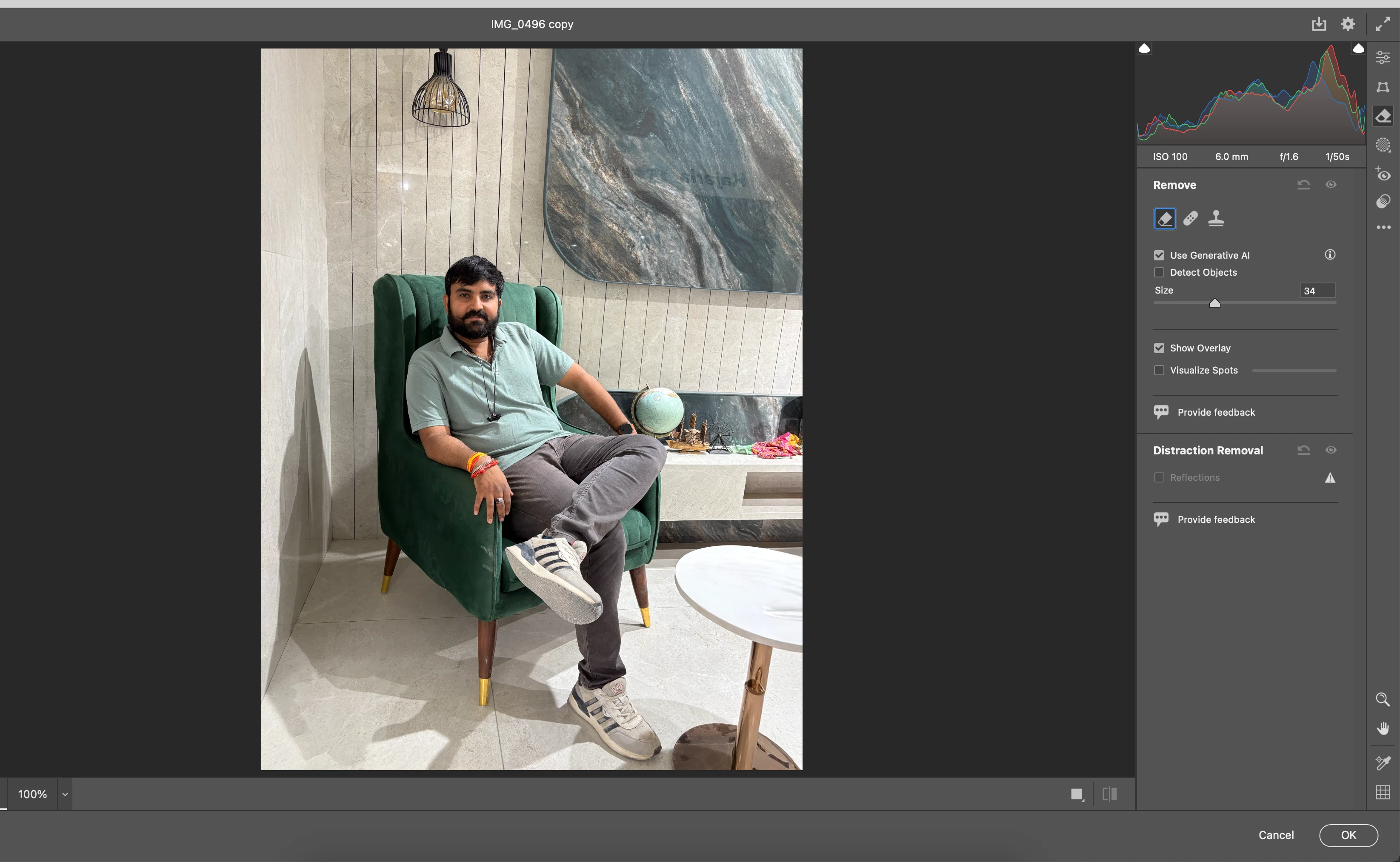Toggle the grid overlay icon
This screenshot has height=862, width=1400.
tap(1383, 792)
